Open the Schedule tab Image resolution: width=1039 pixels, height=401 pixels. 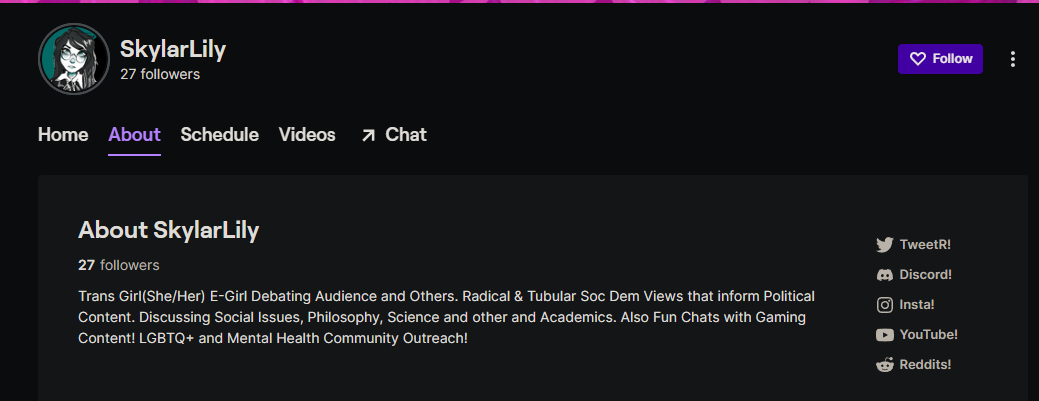pyautogui.click(x=219, y=135)
